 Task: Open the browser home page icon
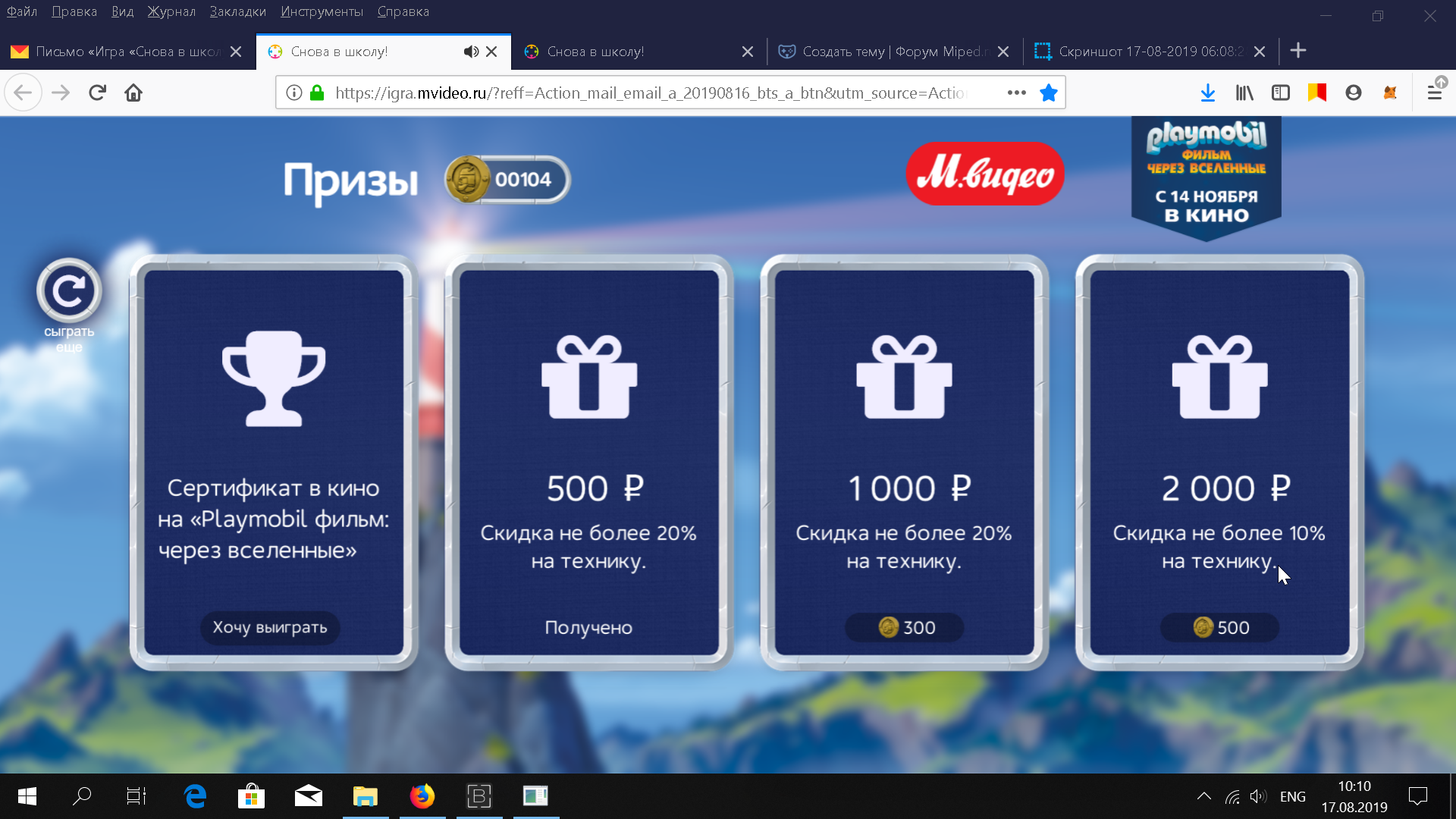point(133,93)
